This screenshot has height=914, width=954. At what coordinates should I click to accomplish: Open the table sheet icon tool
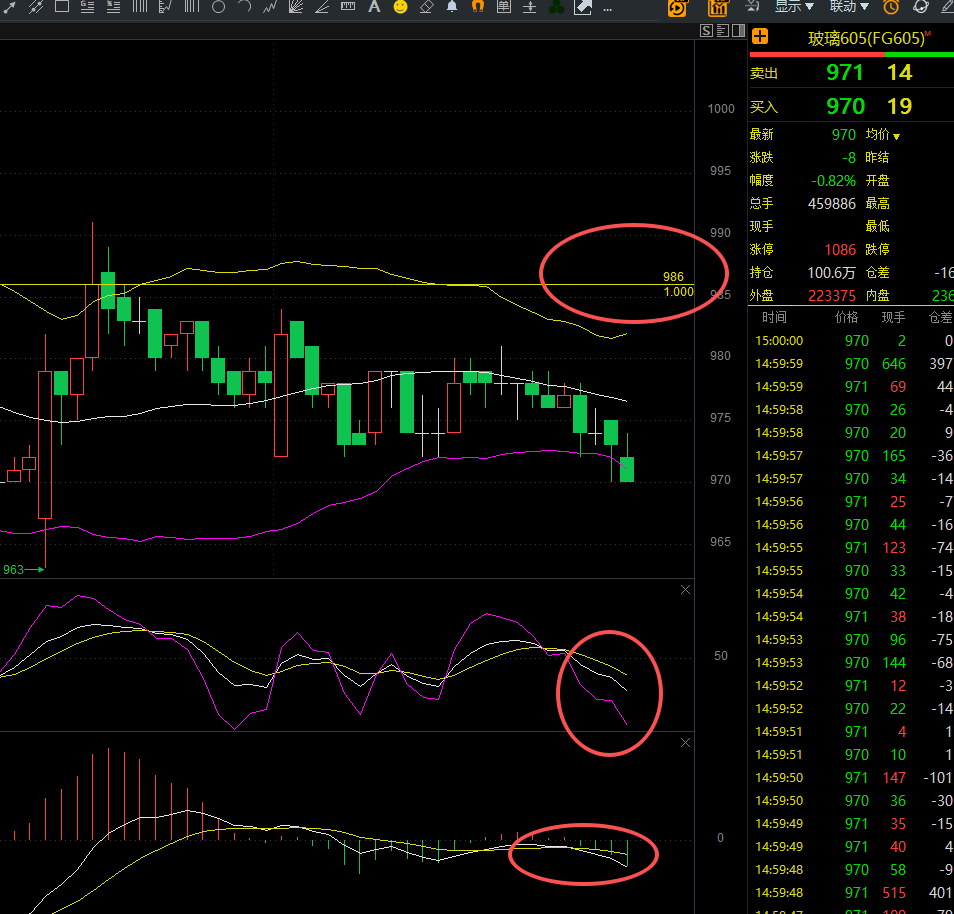504,7
